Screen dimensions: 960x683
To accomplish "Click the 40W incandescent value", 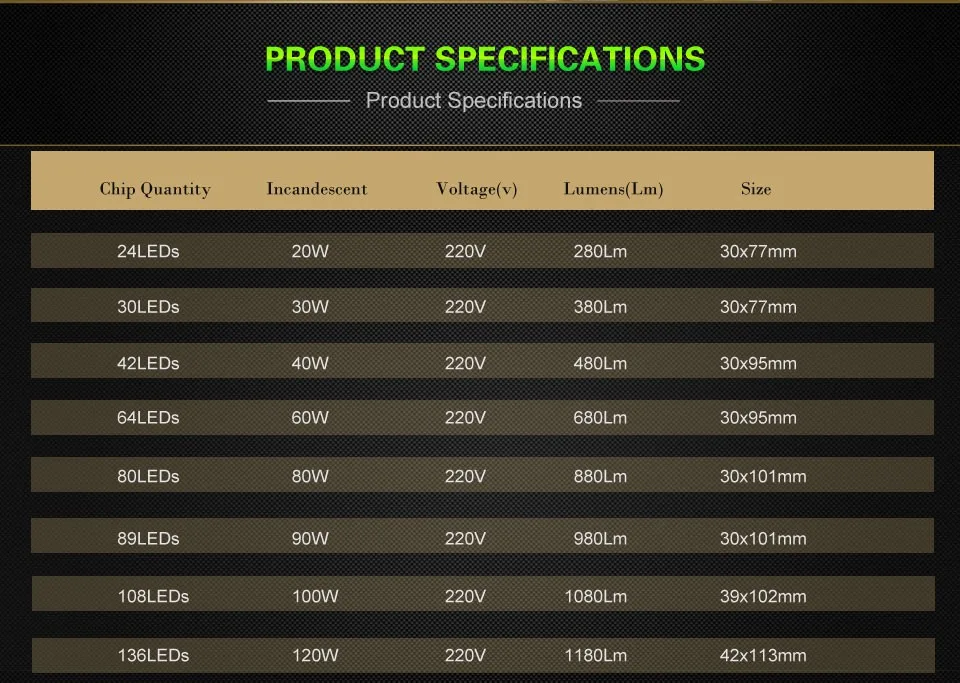I will click(x=310, y=364).
